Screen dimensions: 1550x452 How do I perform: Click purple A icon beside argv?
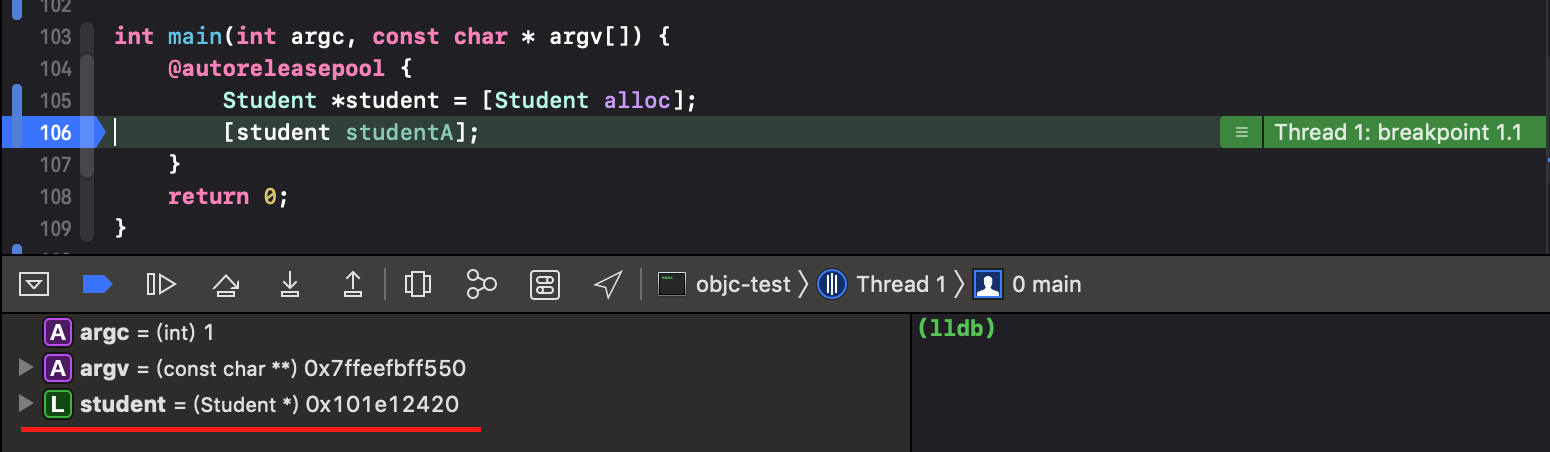(x=58, y=369)
